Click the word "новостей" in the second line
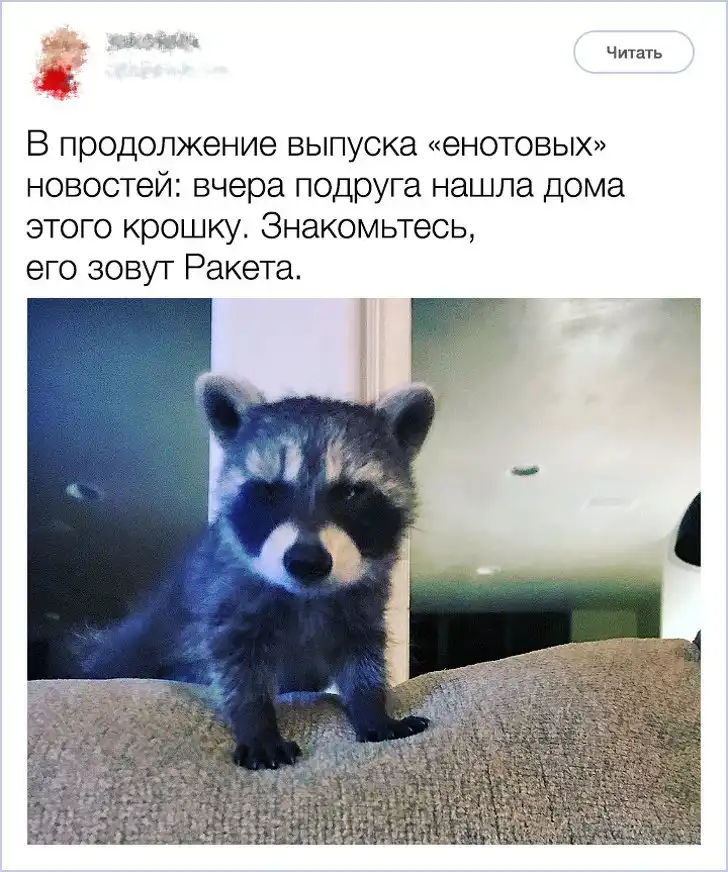Screen dimensions: 728x872 pyautogui.click(x=98, y=188)
